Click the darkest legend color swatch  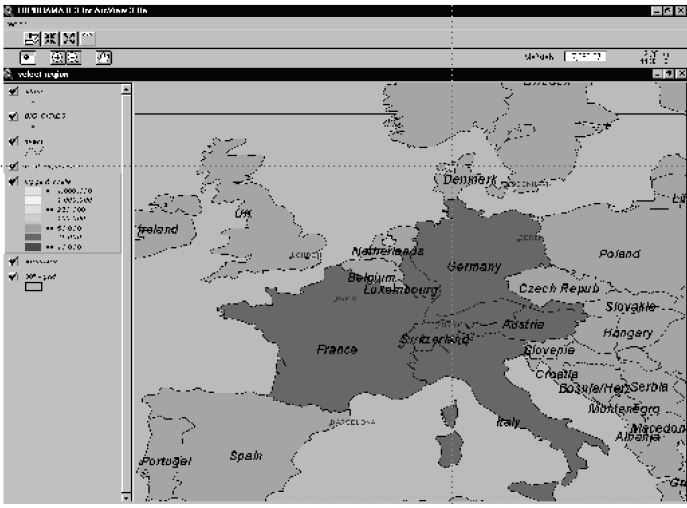click(33, 246)
